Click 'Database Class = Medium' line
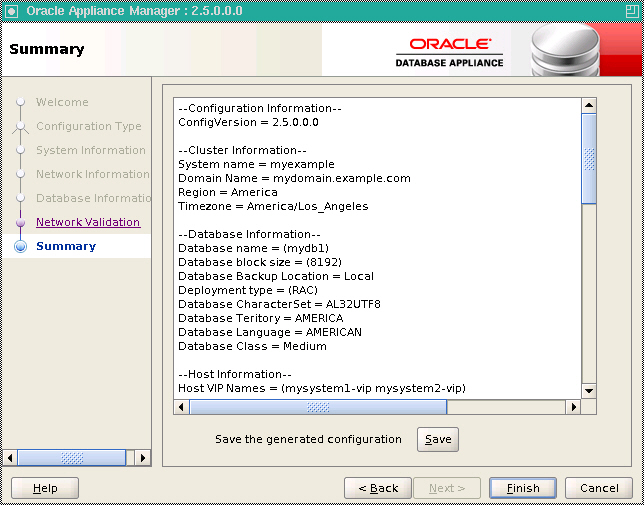Image resolution: width=644 pixels, height=505 pixels. tap(252, 346)
